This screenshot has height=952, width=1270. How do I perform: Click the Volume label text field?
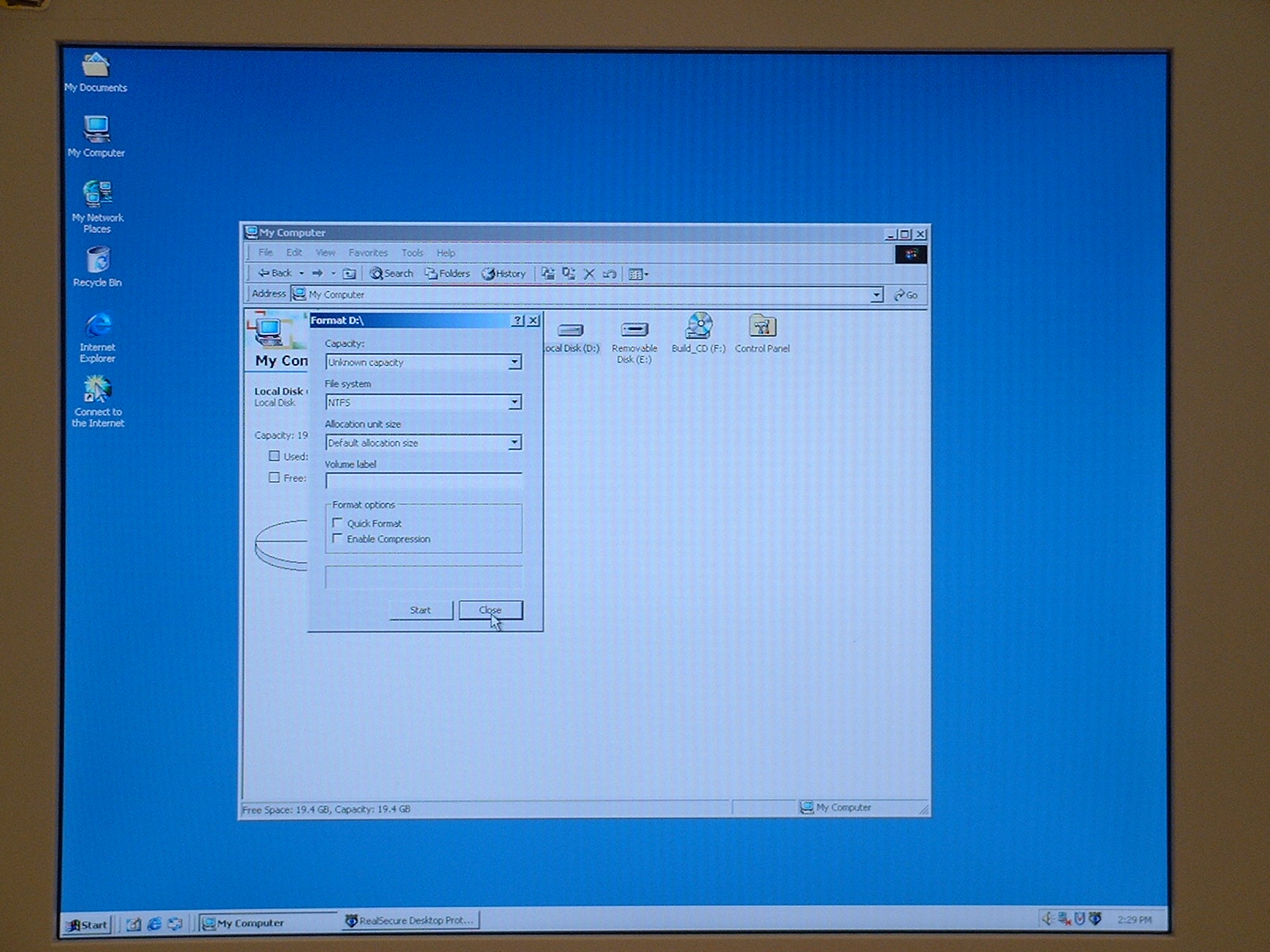tap(423, 481)
